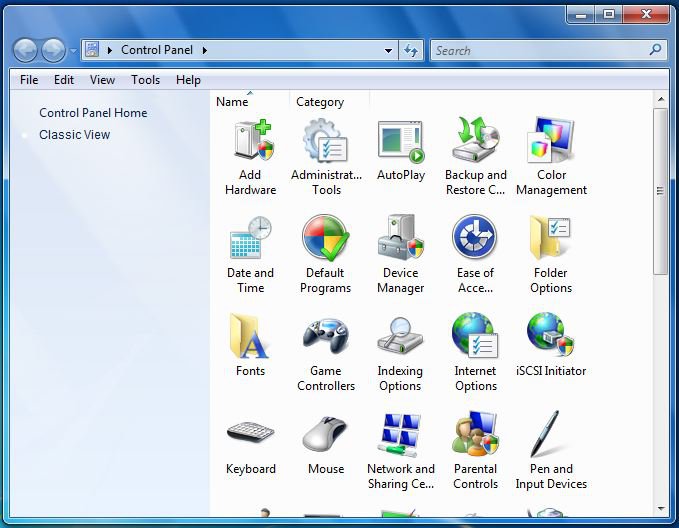Screen dimensions: 679x528
Task: Open the Device Manager icon
Action: click(x=401, y=237)
